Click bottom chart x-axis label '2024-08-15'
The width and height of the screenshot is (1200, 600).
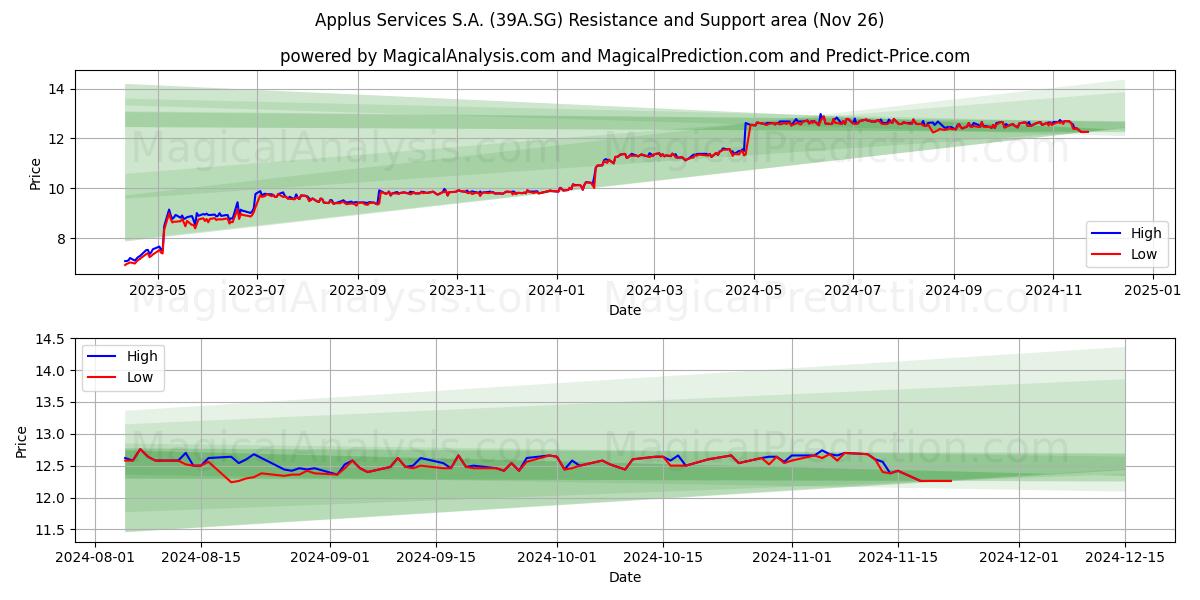201,558
